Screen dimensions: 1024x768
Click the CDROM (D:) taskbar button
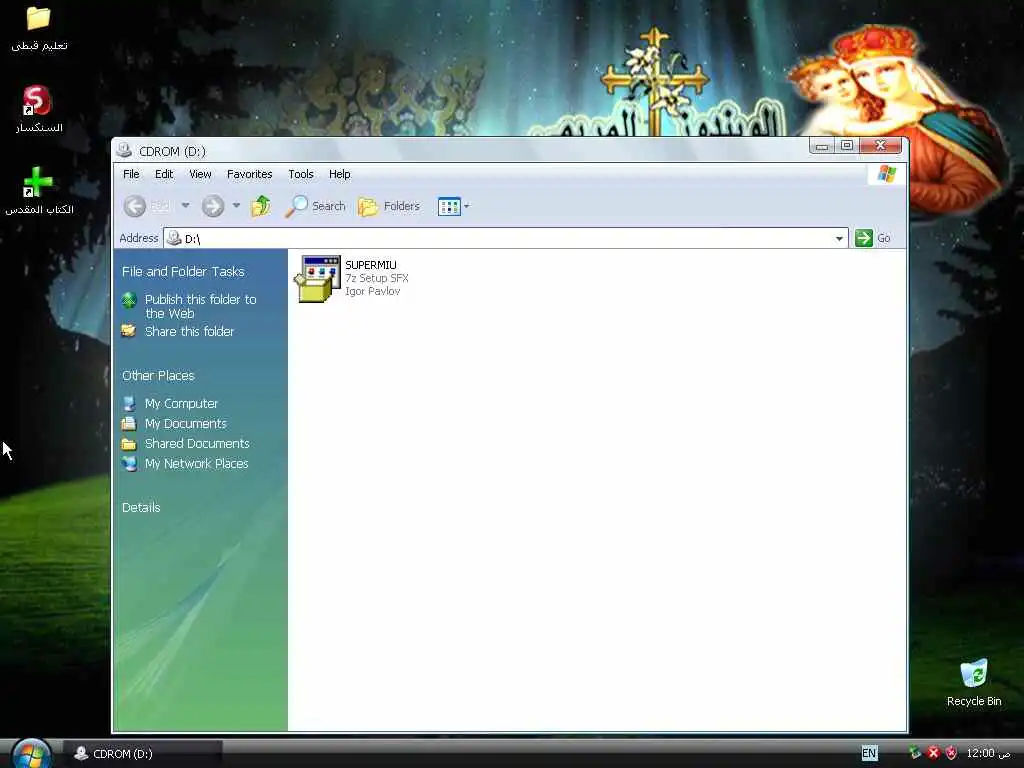(x=142, y=754)
